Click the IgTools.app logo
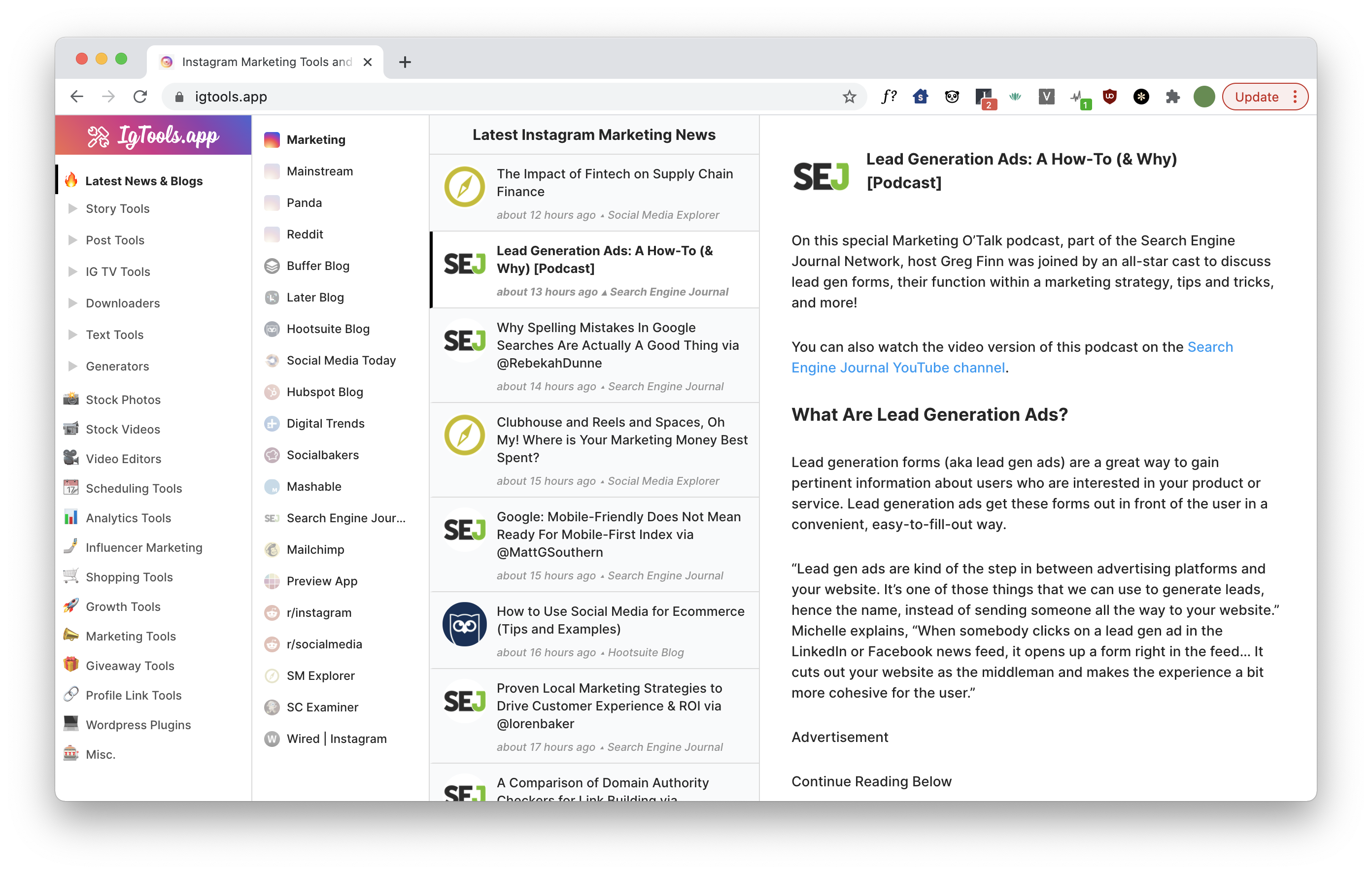1372x874 pixels. click(x=153, y=135)
